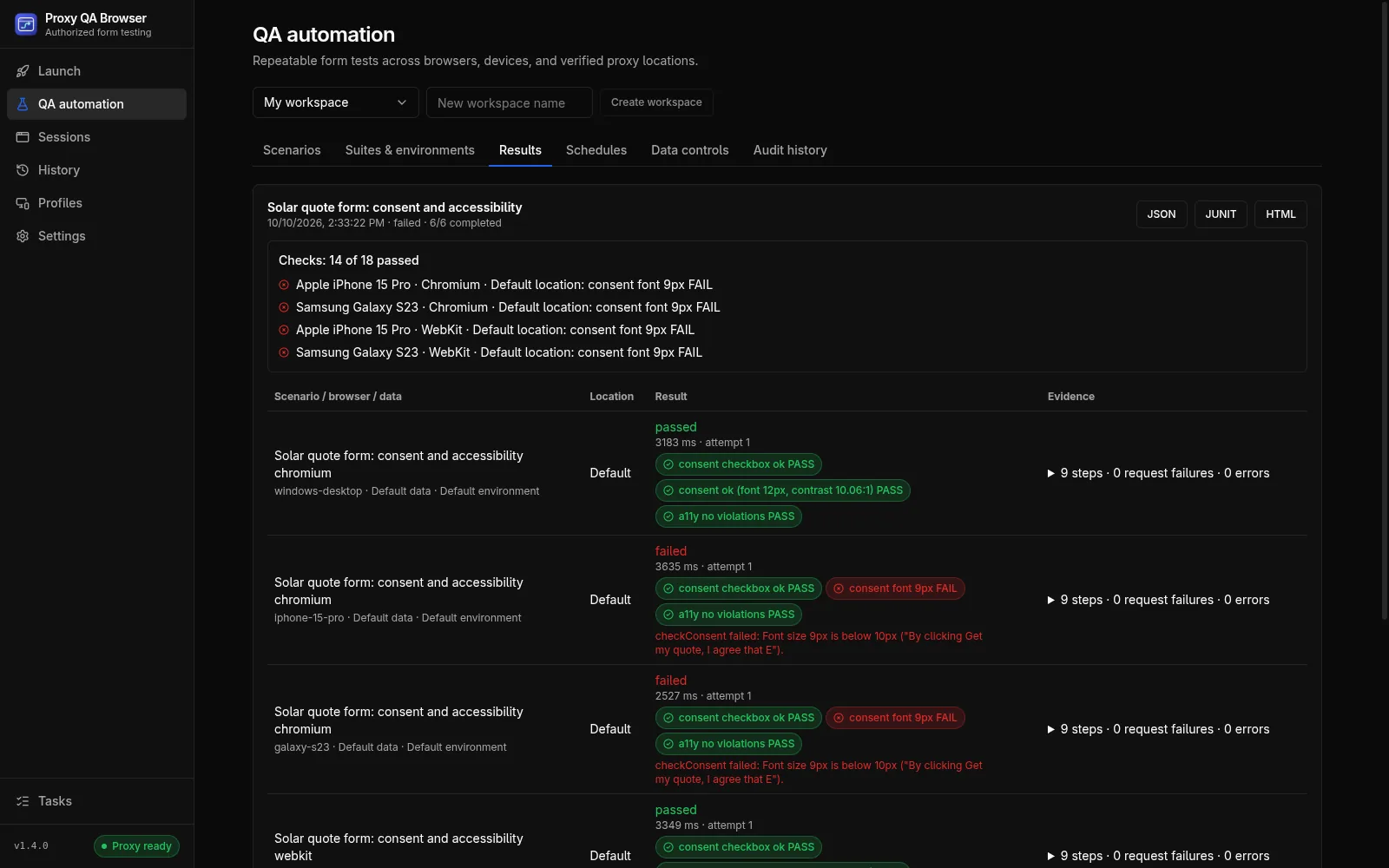Viewport: 1389px width, 868px height.
Task: Click fail icon beside iPhone 15 Pro Chromium
Action: point(284,285)
